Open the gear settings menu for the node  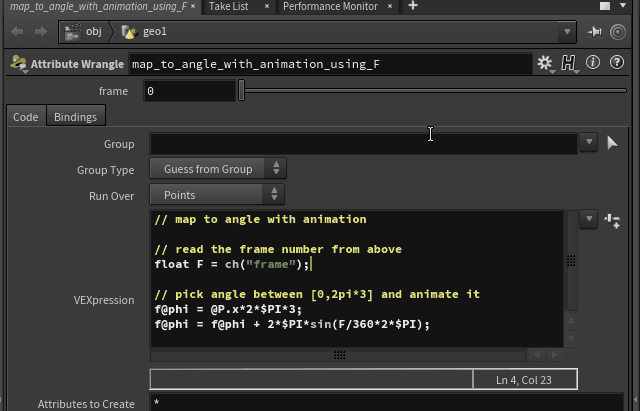pyautogui.click(x=545, y=63)
